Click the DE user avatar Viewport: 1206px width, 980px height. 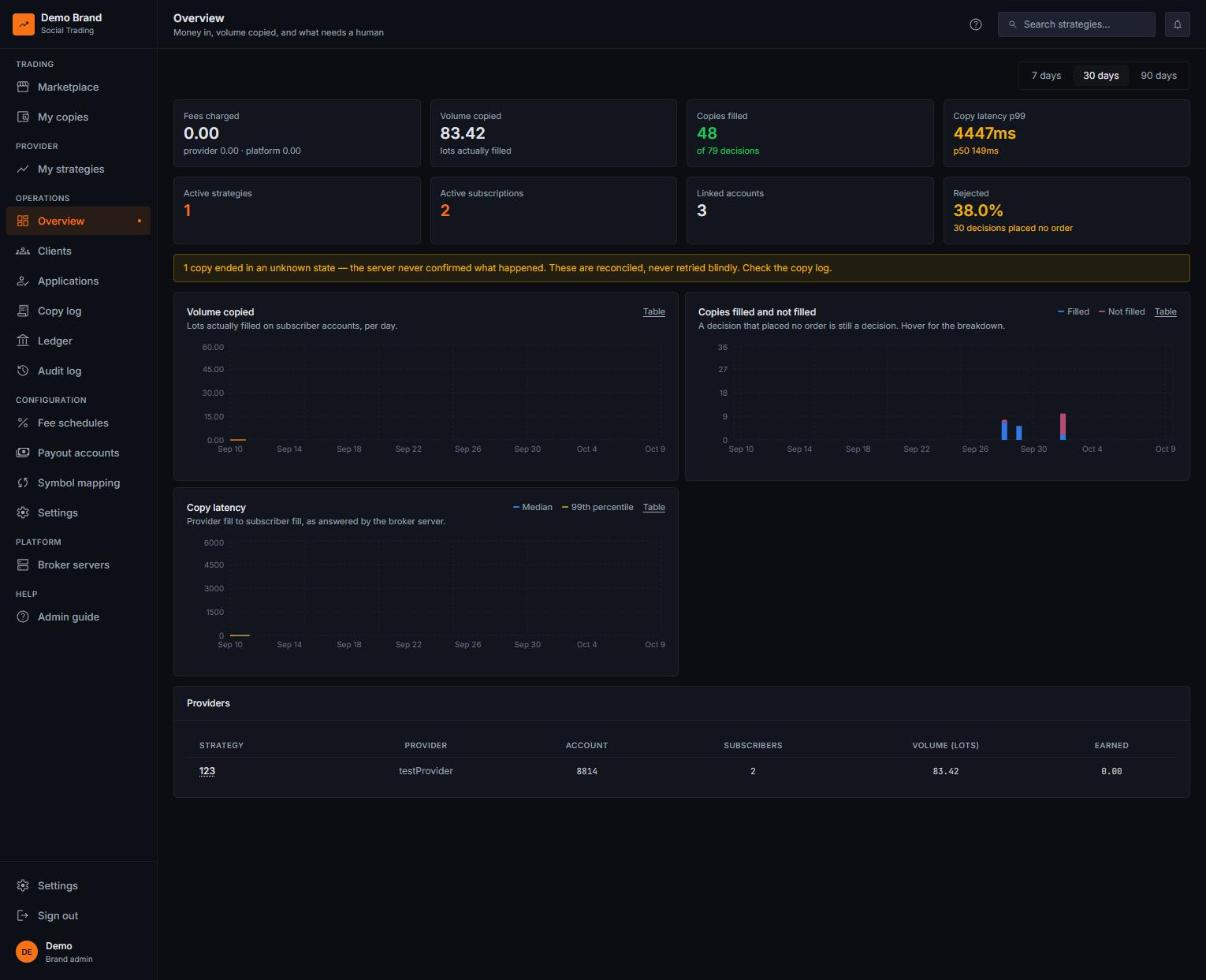(x=27, y=952)
